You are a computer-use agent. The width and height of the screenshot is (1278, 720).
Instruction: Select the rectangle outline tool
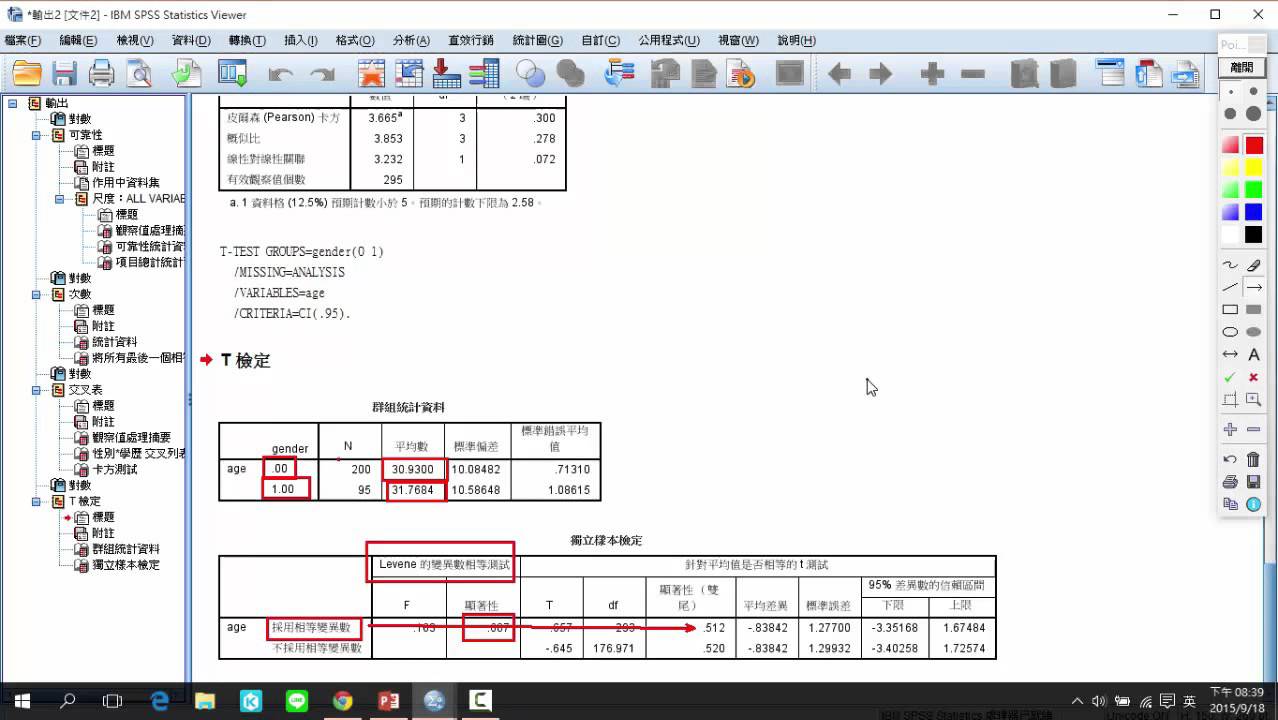point(1230,310)
